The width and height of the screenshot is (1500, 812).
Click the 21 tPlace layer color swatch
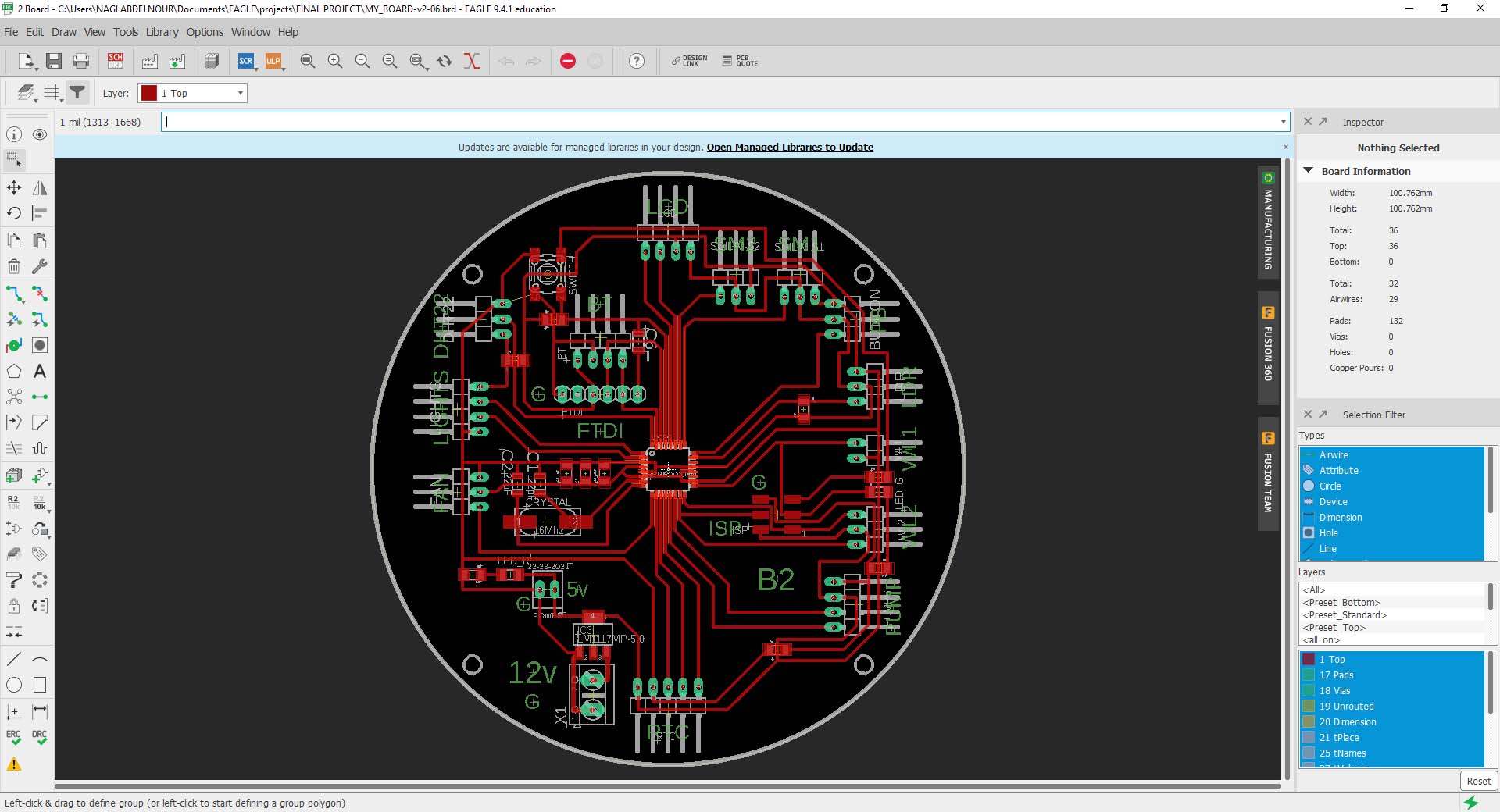pos(1309,737)
